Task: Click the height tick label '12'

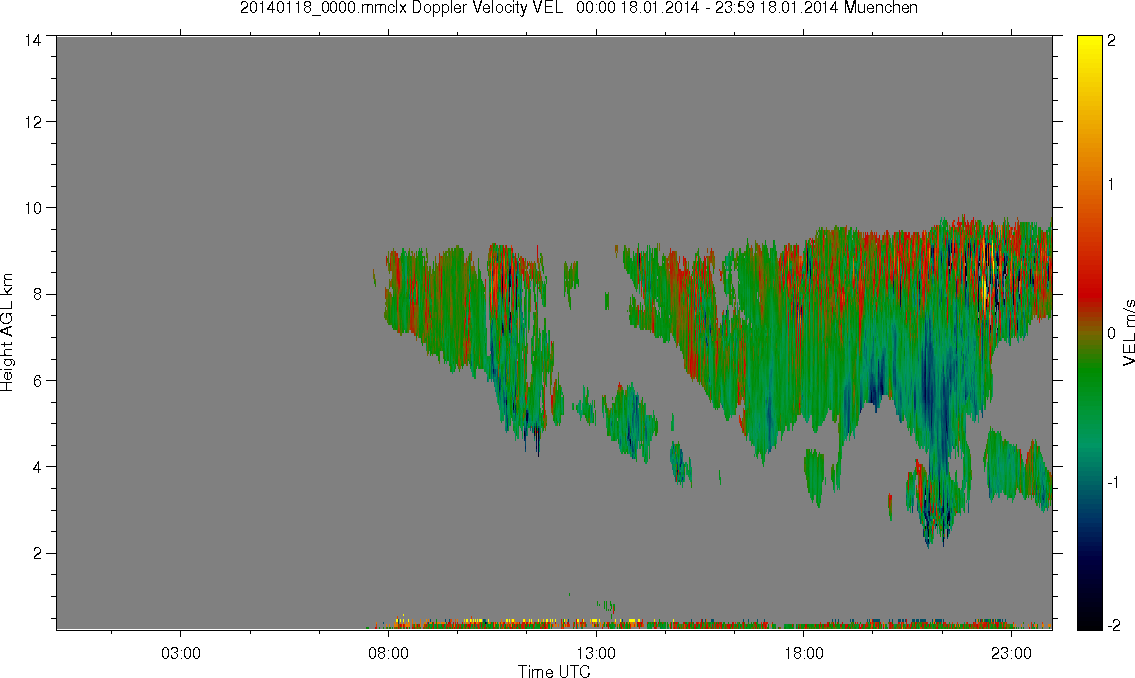Action: tap(33, 122)
